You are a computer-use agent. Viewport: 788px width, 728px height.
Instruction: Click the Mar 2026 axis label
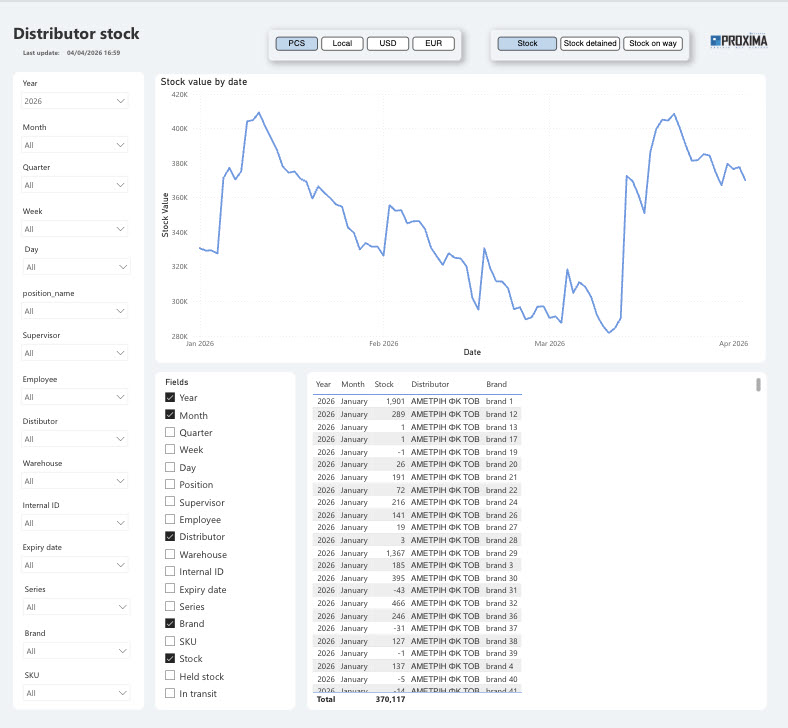tap(549, 344)
